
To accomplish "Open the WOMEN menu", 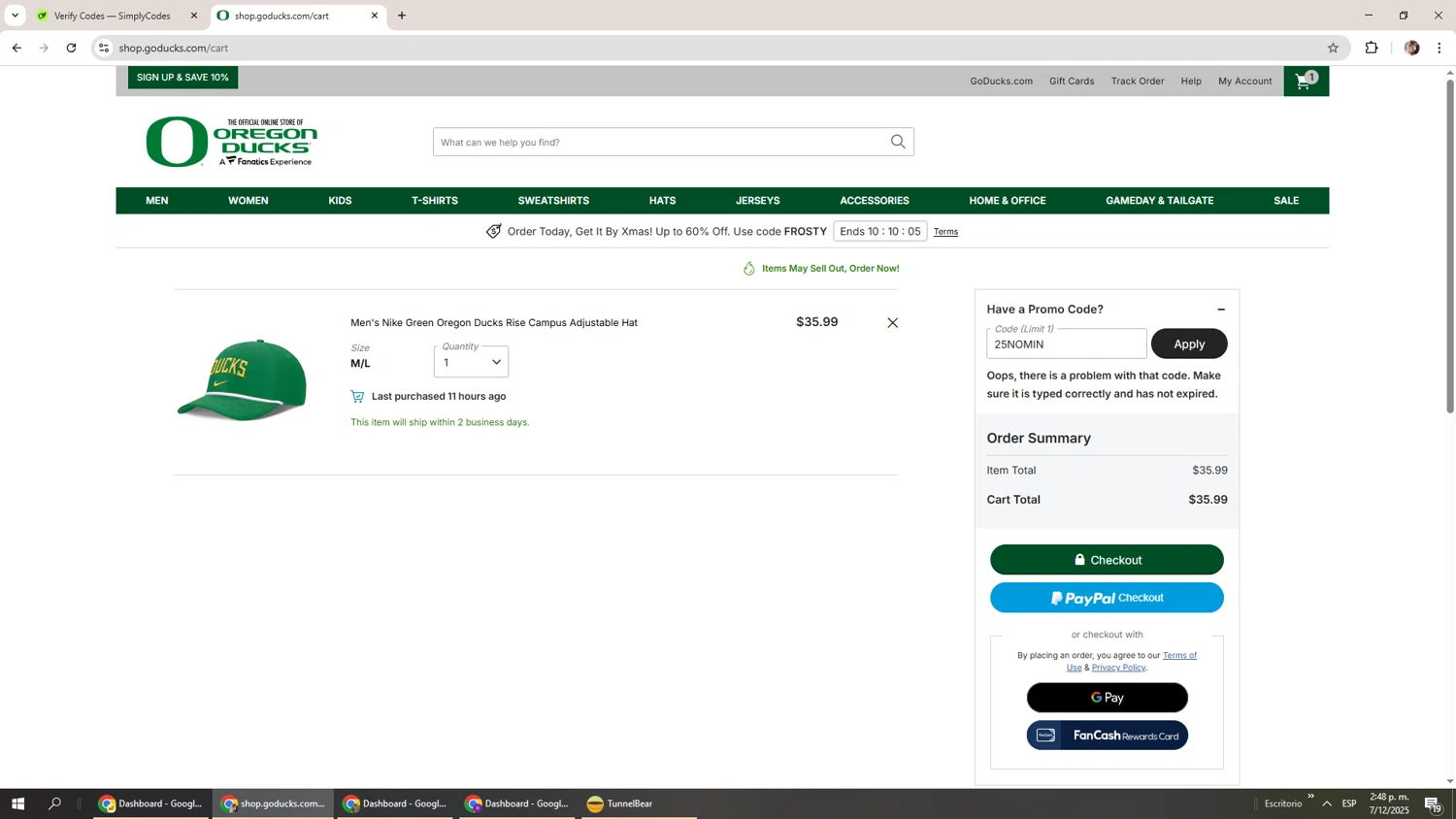I will (x=248, y=201).
